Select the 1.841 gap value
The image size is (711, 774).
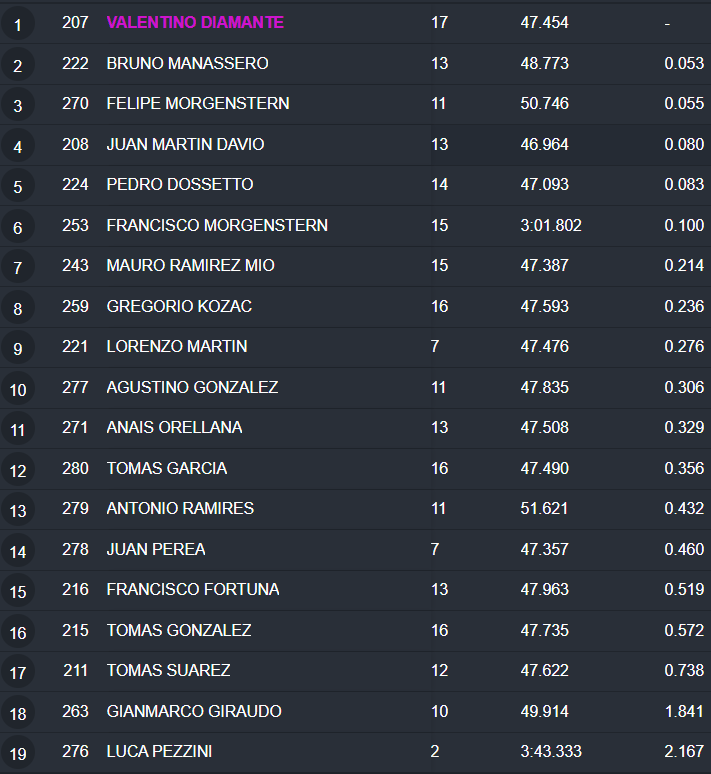(684, 711)
